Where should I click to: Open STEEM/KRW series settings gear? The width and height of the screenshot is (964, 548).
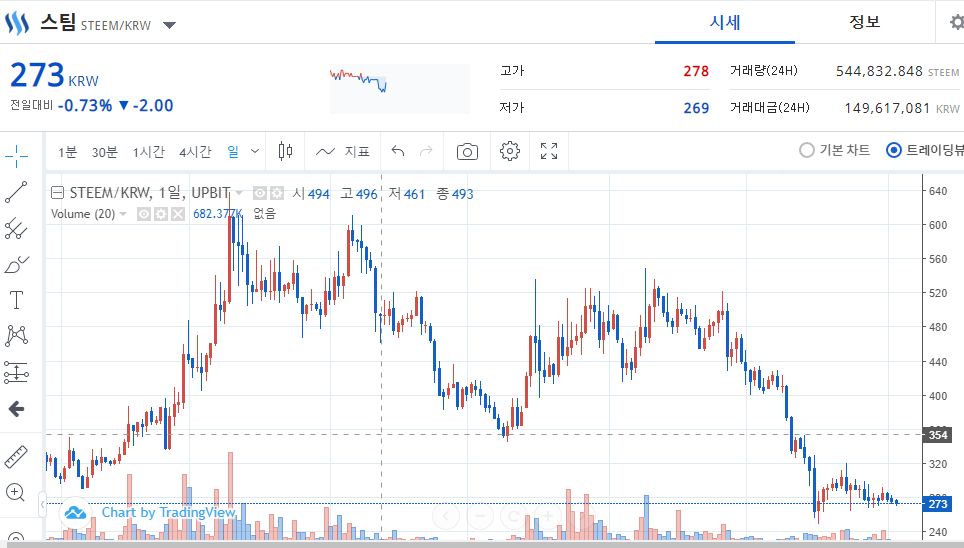coord(277,194)
